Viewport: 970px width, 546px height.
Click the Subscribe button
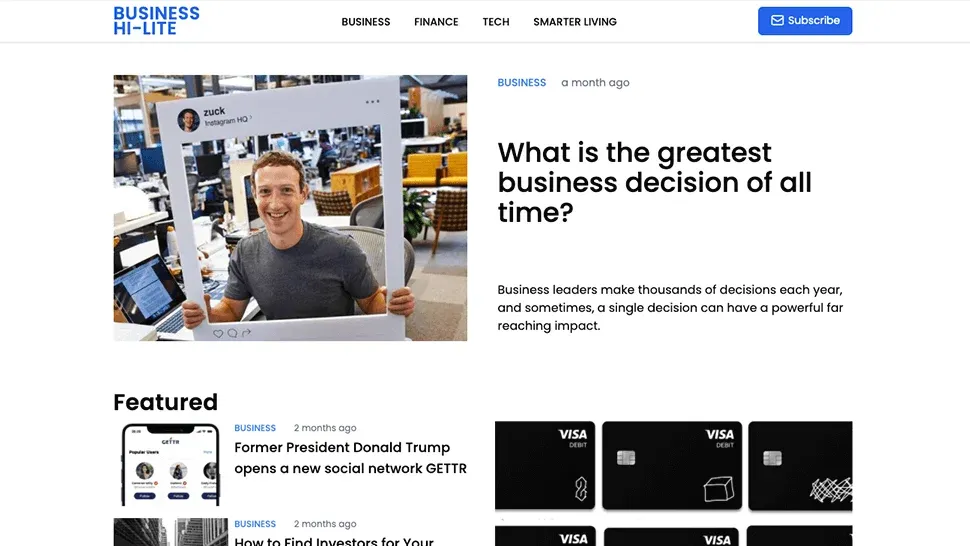tap(805, 21)
